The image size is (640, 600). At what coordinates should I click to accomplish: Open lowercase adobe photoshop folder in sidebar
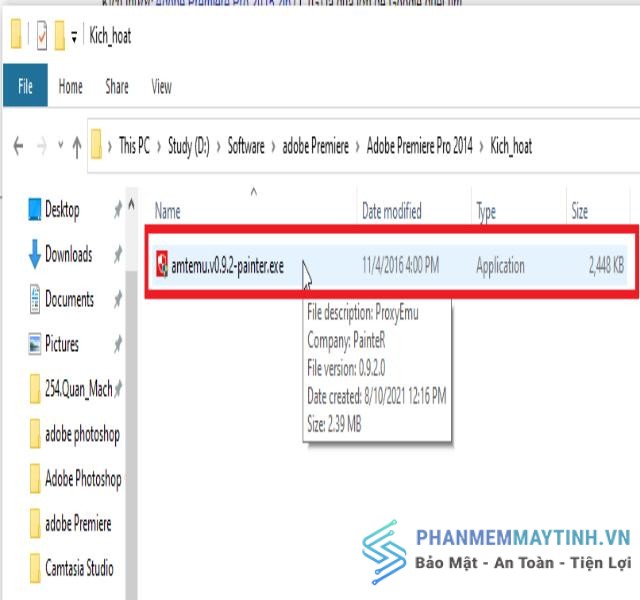click(x=82, y=434)
